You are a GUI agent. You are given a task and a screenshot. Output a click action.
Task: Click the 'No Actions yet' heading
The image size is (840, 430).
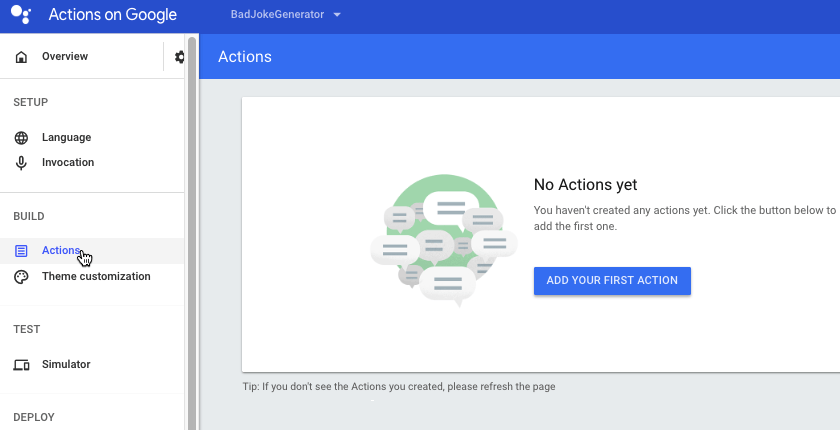pyautogui.click(x=586, y=185)
